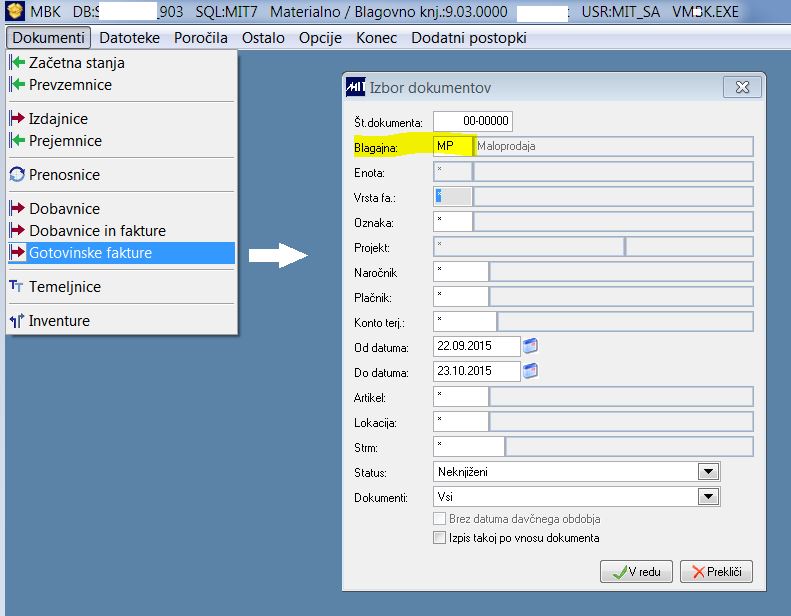Expand the Dokumenti dropdown showing Vsi

[x=708, y=496]
